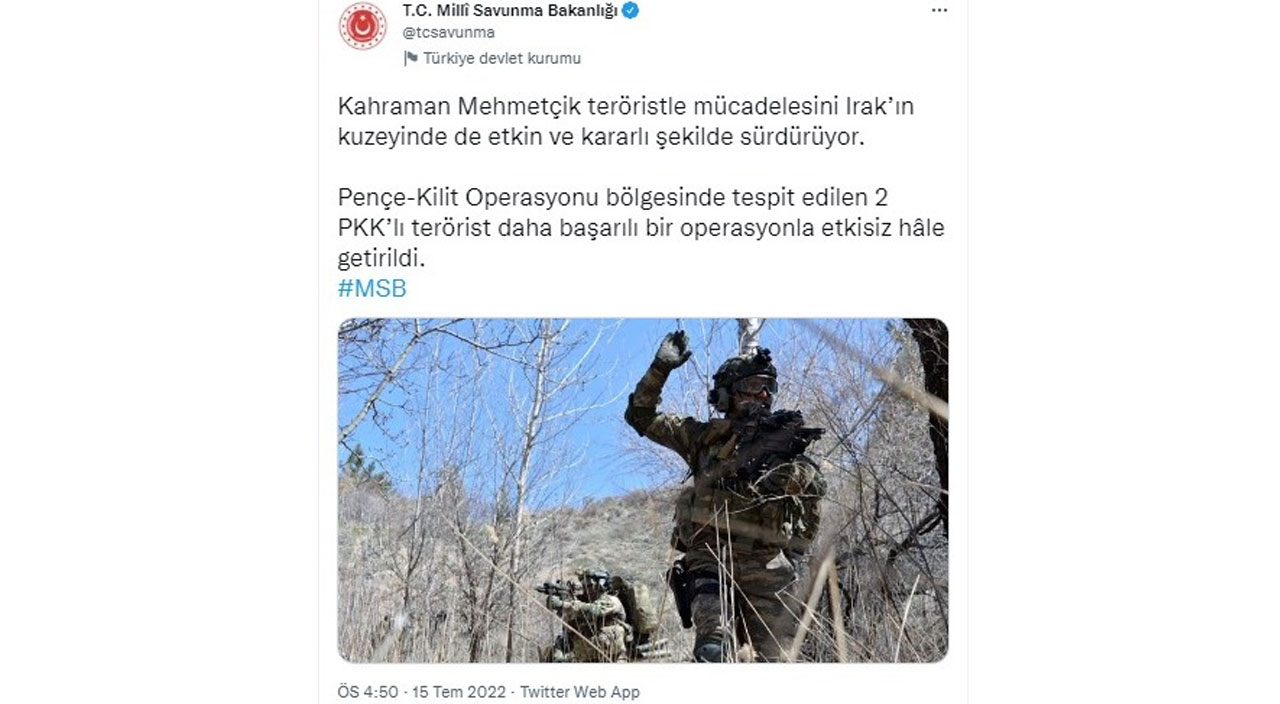Open the Twitter Web App source link
This screenshot has width=1280, height=704.
[x=580, y=692]
